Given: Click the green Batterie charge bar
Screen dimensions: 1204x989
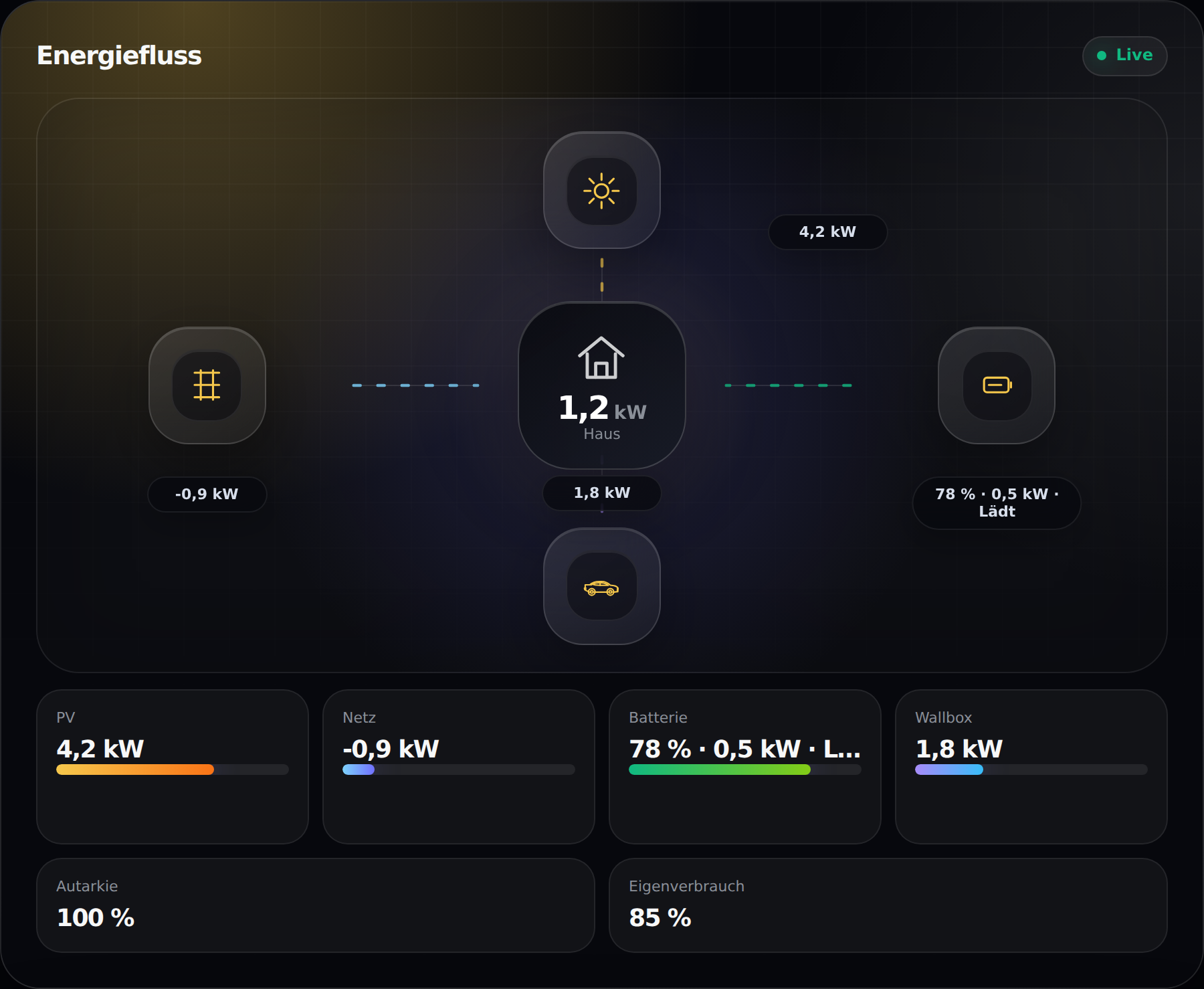Looking at the screenshot, I should 720,770.
